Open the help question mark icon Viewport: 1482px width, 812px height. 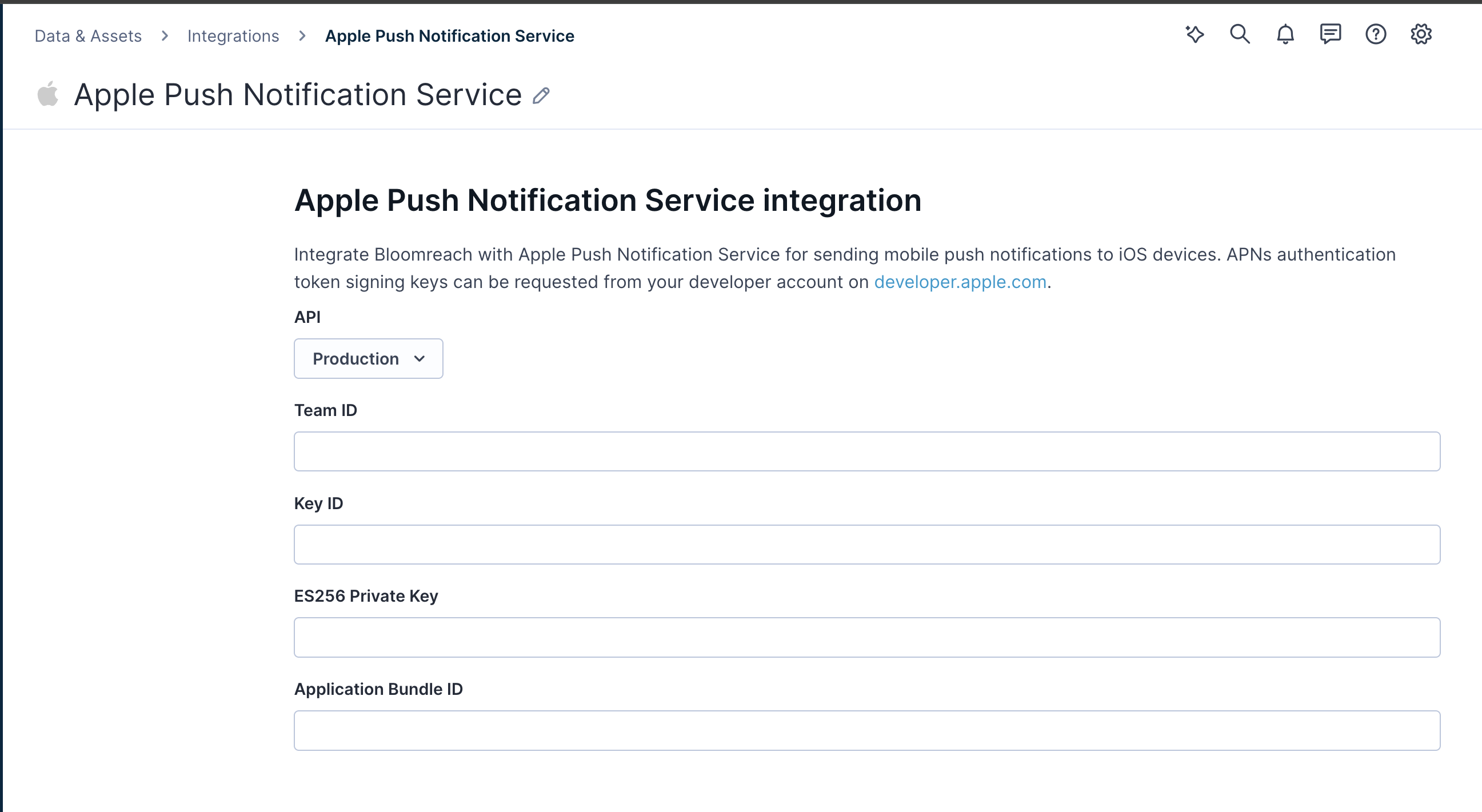click(1376, 34)
